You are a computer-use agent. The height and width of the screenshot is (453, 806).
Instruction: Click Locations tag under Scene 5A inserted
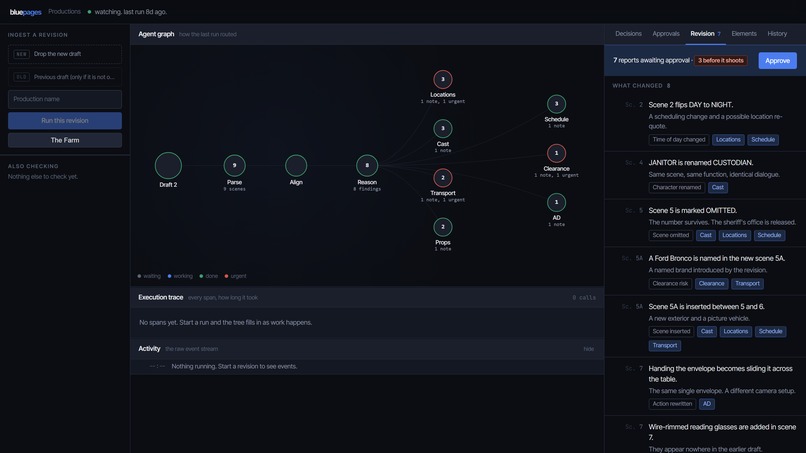pos(736,332)
